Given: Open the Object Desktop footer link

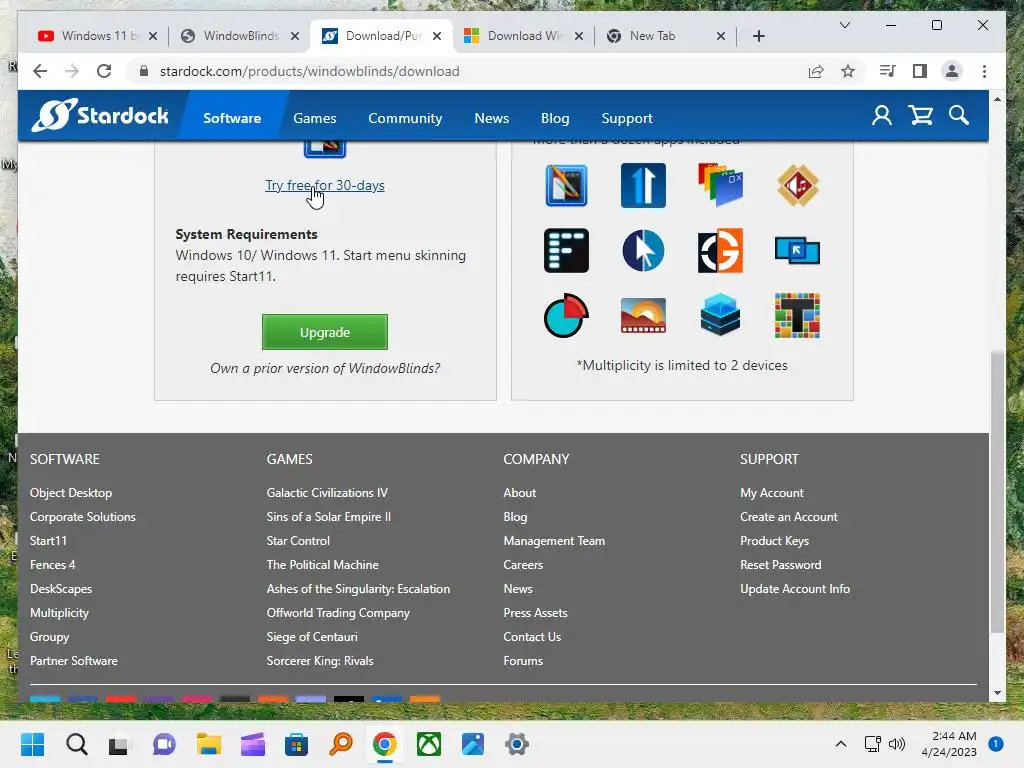Looking at the screenshot, I should (71, 493).
